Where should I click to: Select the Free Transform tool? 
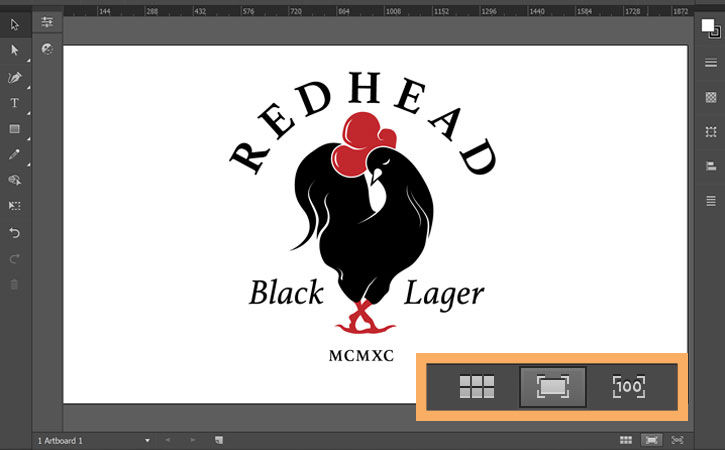coord(14,205)
